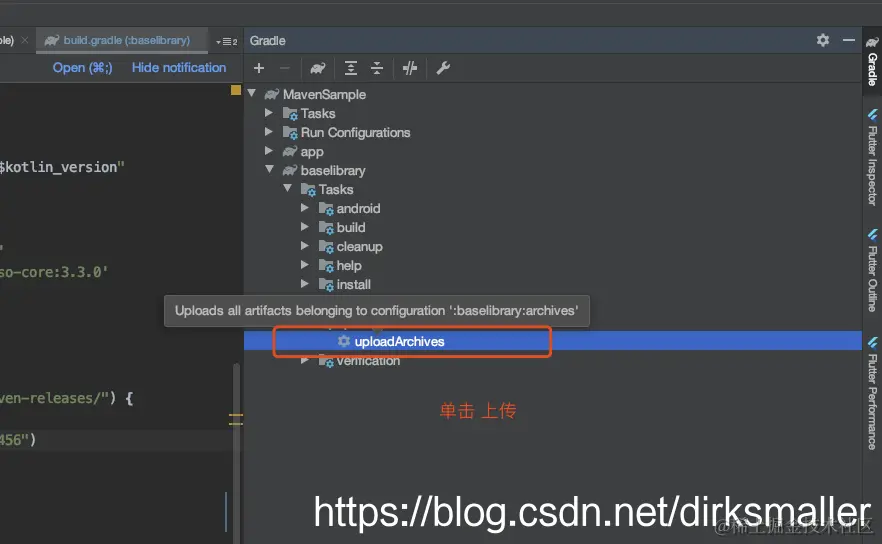Image resolution: width=882 pixels, height=544 pixels.
Task: Expand the android task group
Action: 305,208
